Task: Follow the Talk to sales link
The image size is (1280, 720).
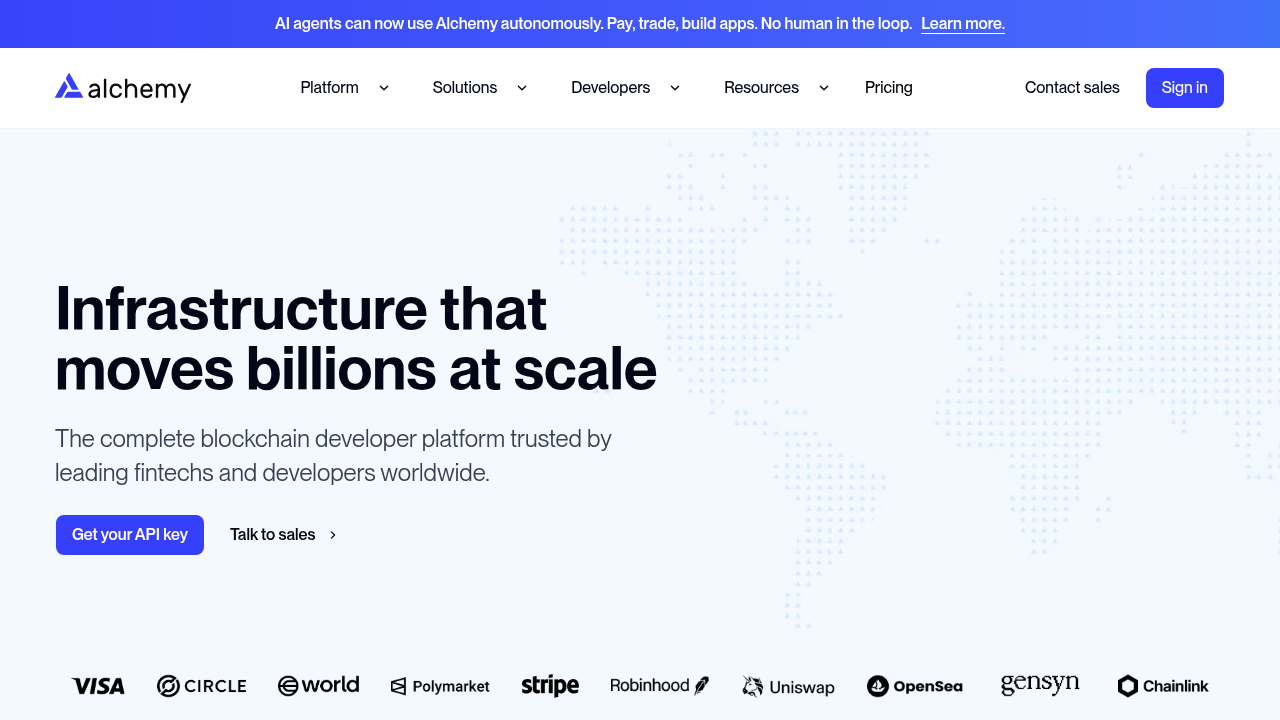Action: [273, 535]
